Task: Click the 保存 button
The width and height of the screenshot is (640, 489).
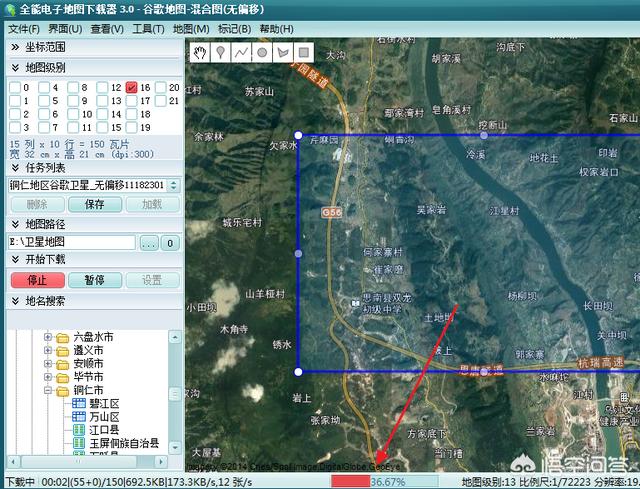Action: click(95, 204)
